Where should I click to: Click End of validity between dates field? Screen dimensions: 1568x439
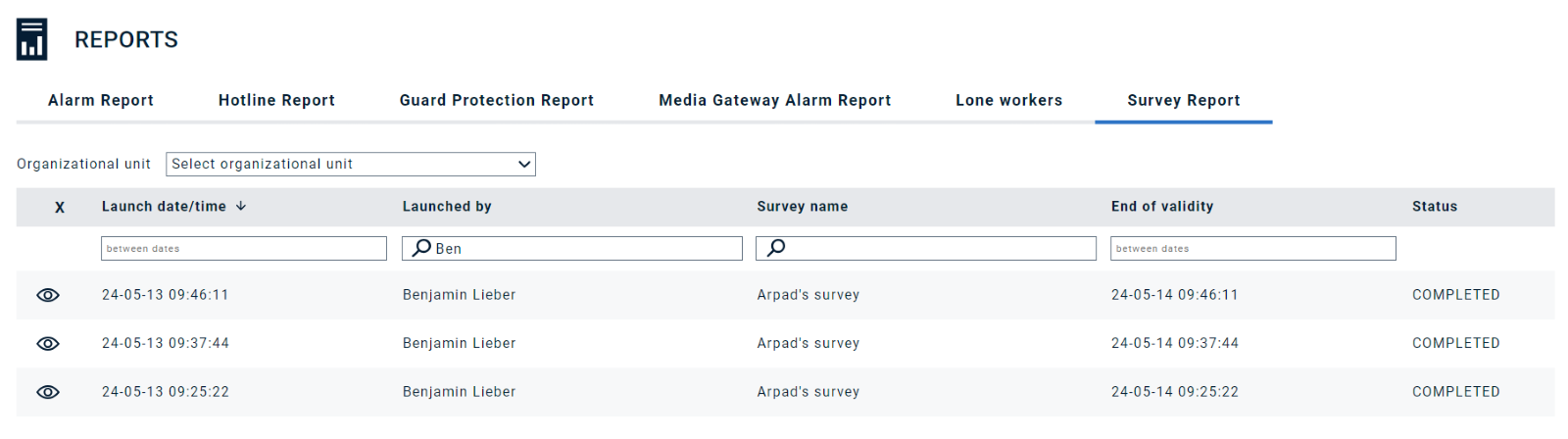pyautogui.click(x=1253, y=249)
